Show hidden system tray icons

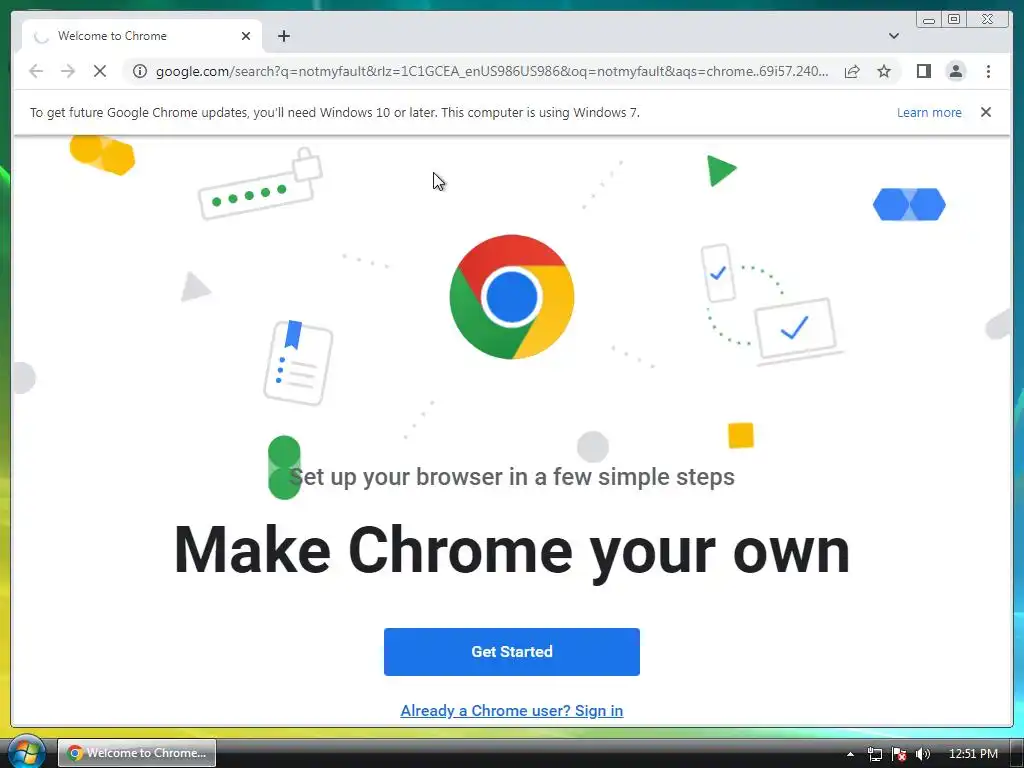(x=850, y=754)
